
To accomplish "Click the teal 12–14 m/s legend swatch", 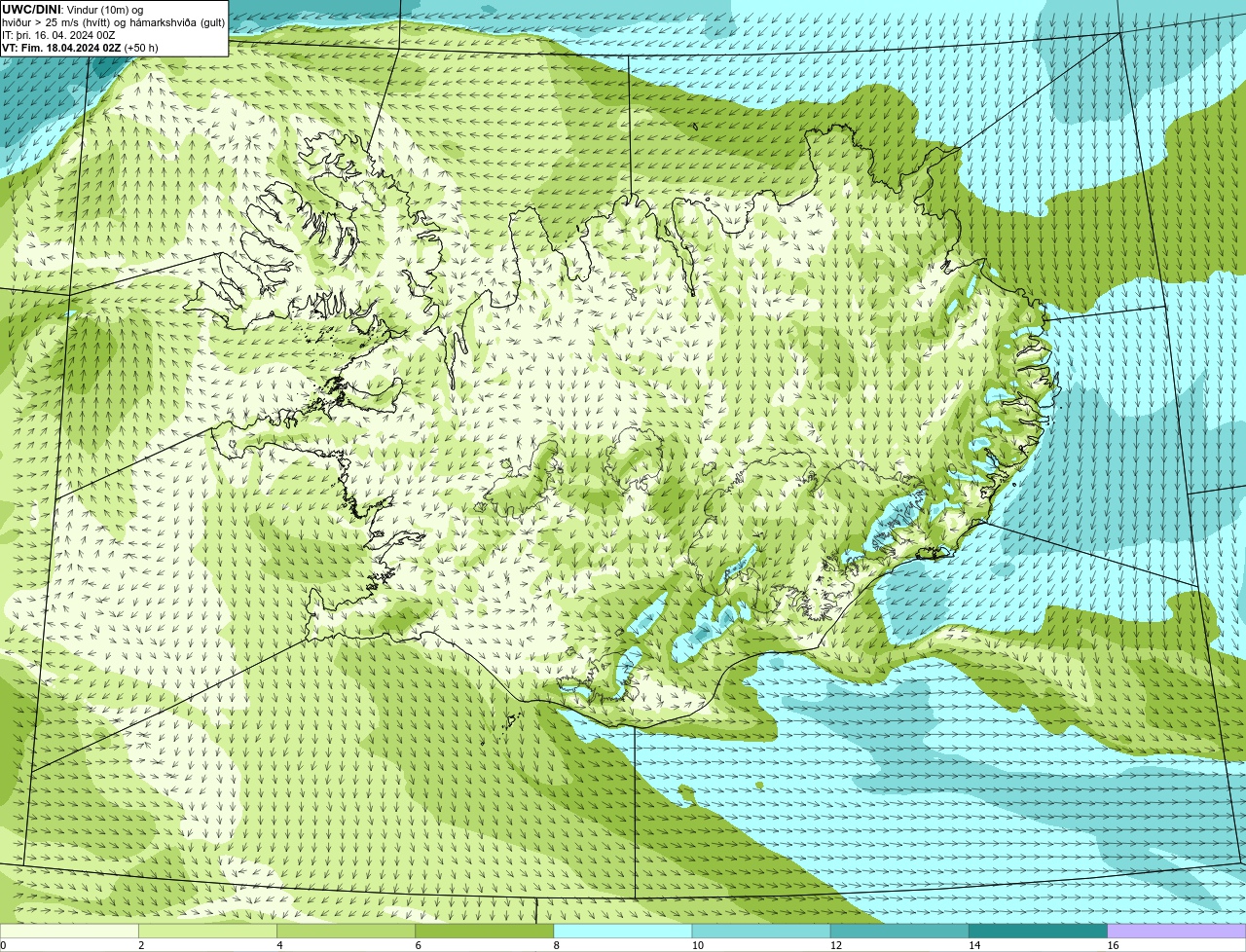I will (899, 931).
